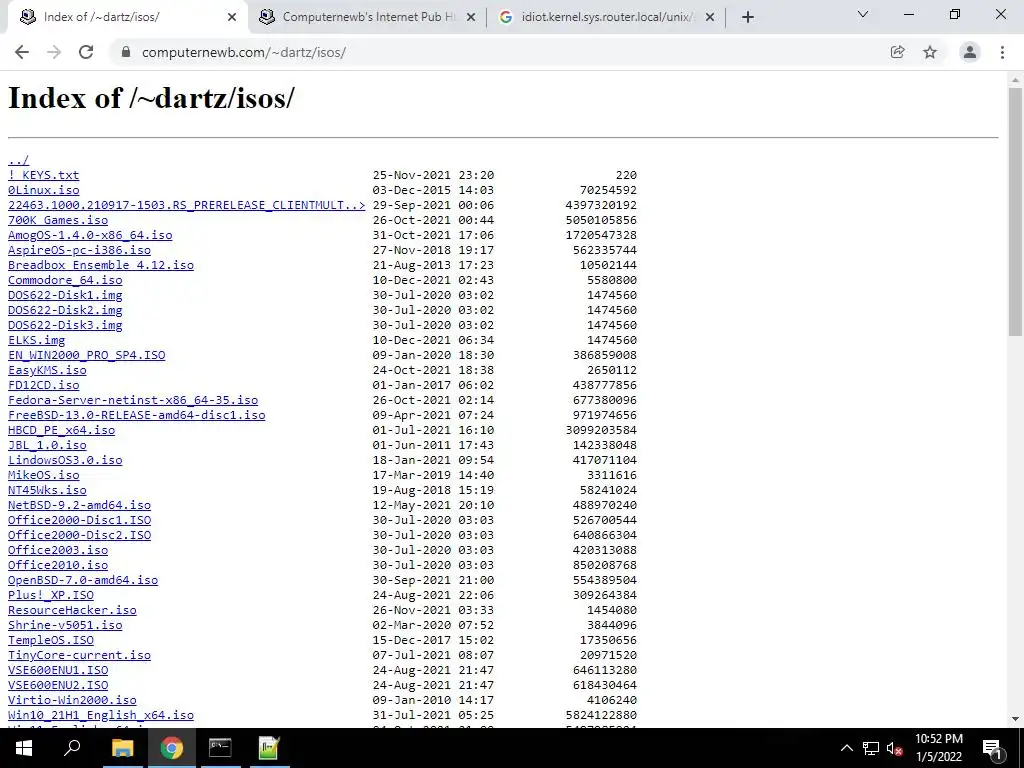Download NT45Wks.iso
This screenshot has height=768, width=1024.
(x=47, y=490)
